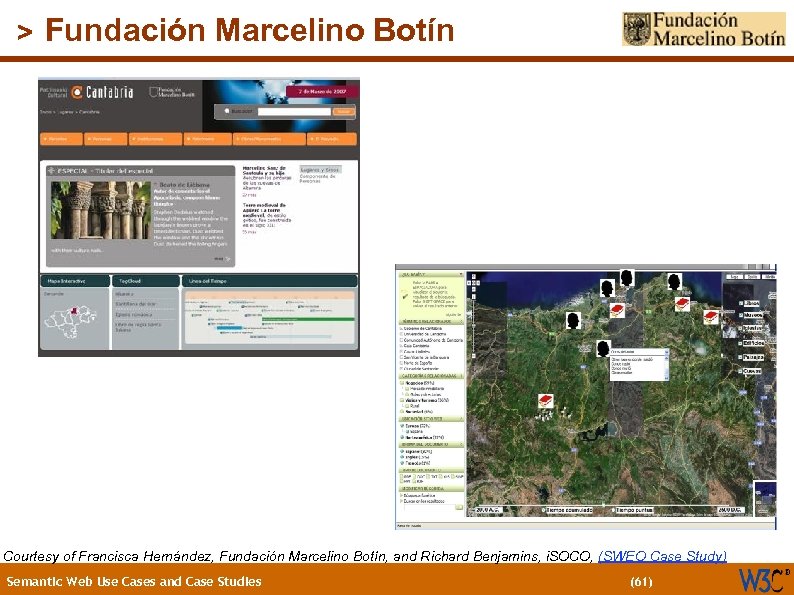Click the popup list scrollbar down arrow
Viewport: 794px width, 595px height.
(x=666, y=377)
